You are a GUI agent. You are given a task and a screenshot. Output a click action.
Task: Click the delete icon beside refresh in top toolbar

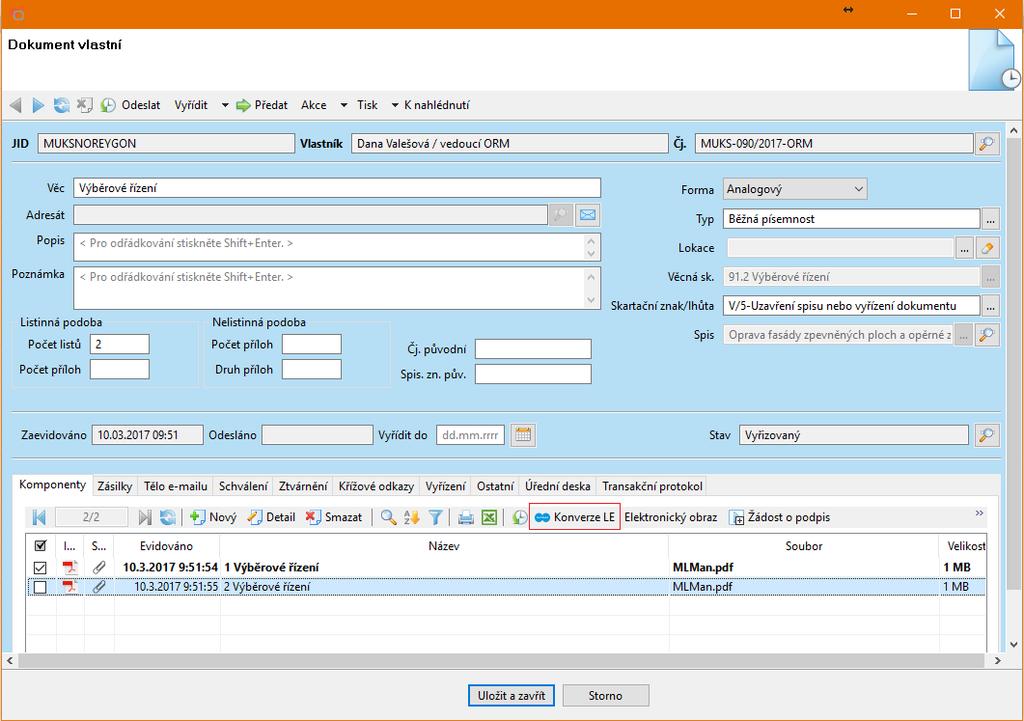click(x=84, y=105)
